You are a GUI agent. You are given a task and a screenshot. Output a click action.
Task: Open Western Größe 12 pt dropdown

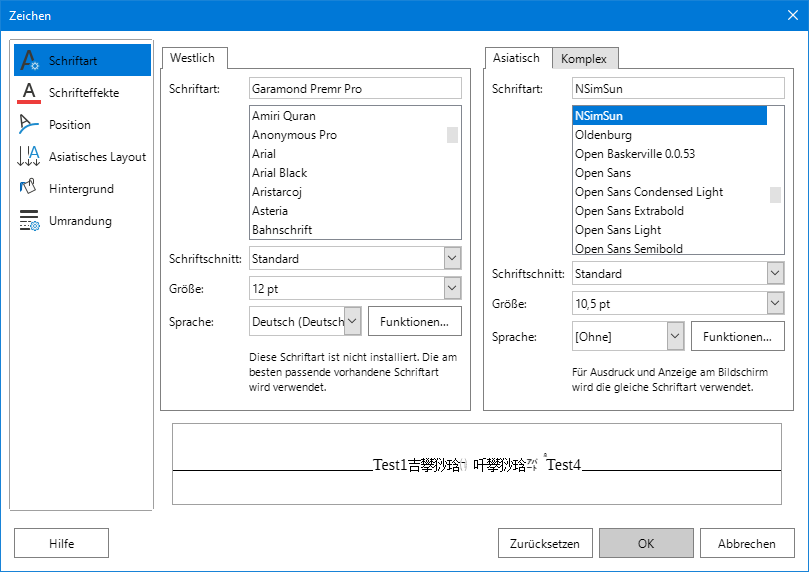[451, 289]
